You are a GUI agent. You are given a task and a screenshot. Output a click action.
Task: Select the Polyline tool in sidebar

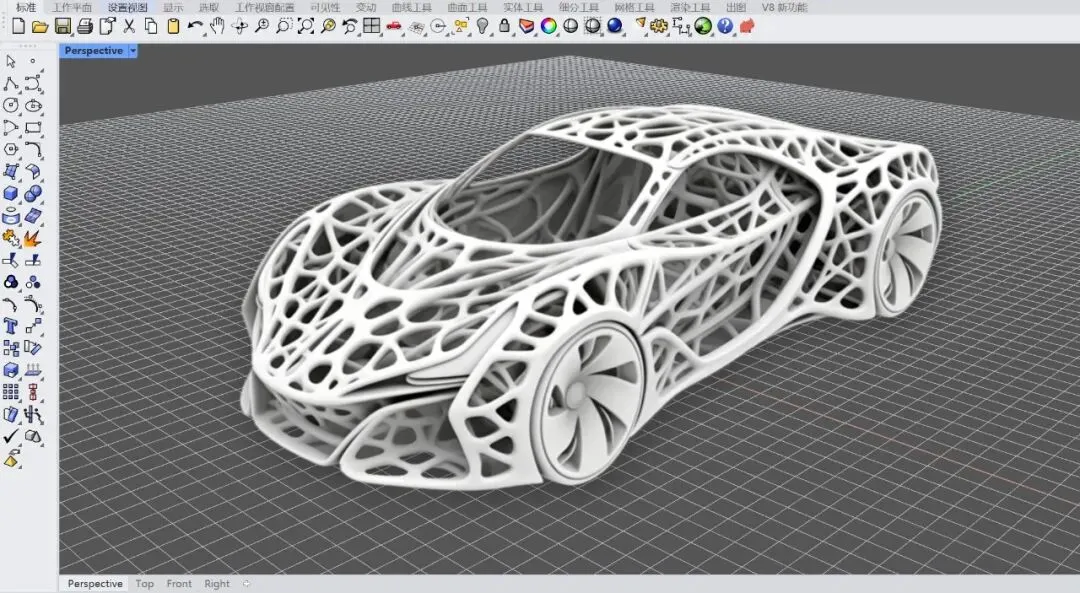(x=11, y=83)
